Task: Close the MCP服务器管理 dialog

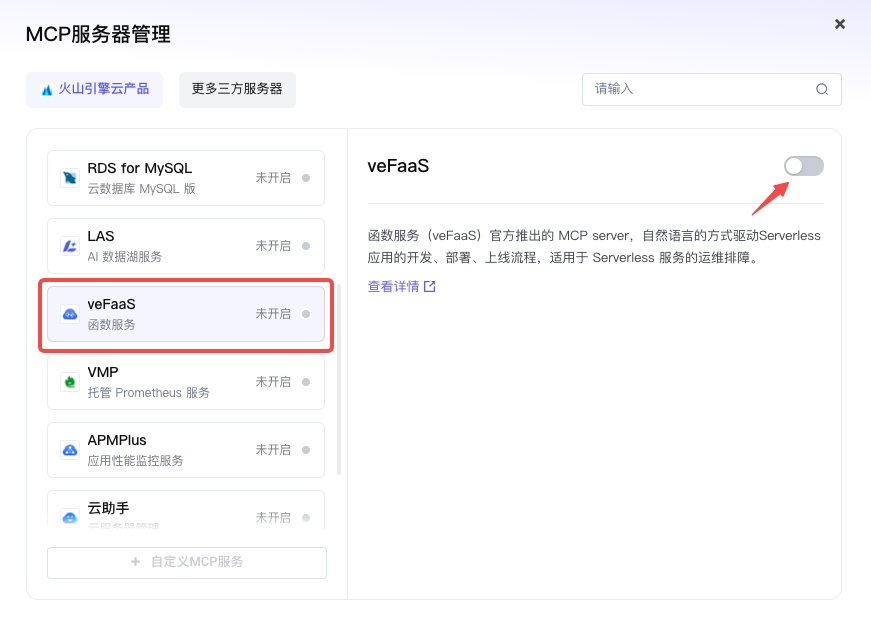Action: coord(840,24)
